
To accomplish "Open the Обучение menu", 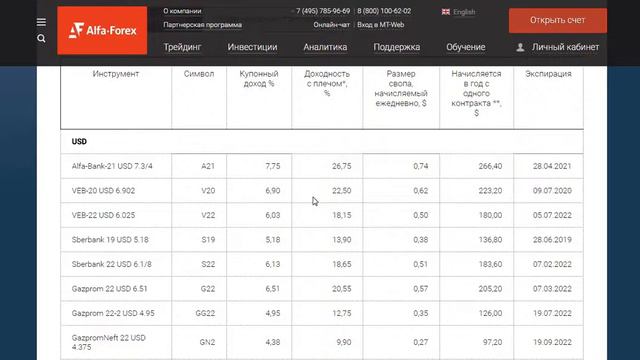I will point(465,47).
